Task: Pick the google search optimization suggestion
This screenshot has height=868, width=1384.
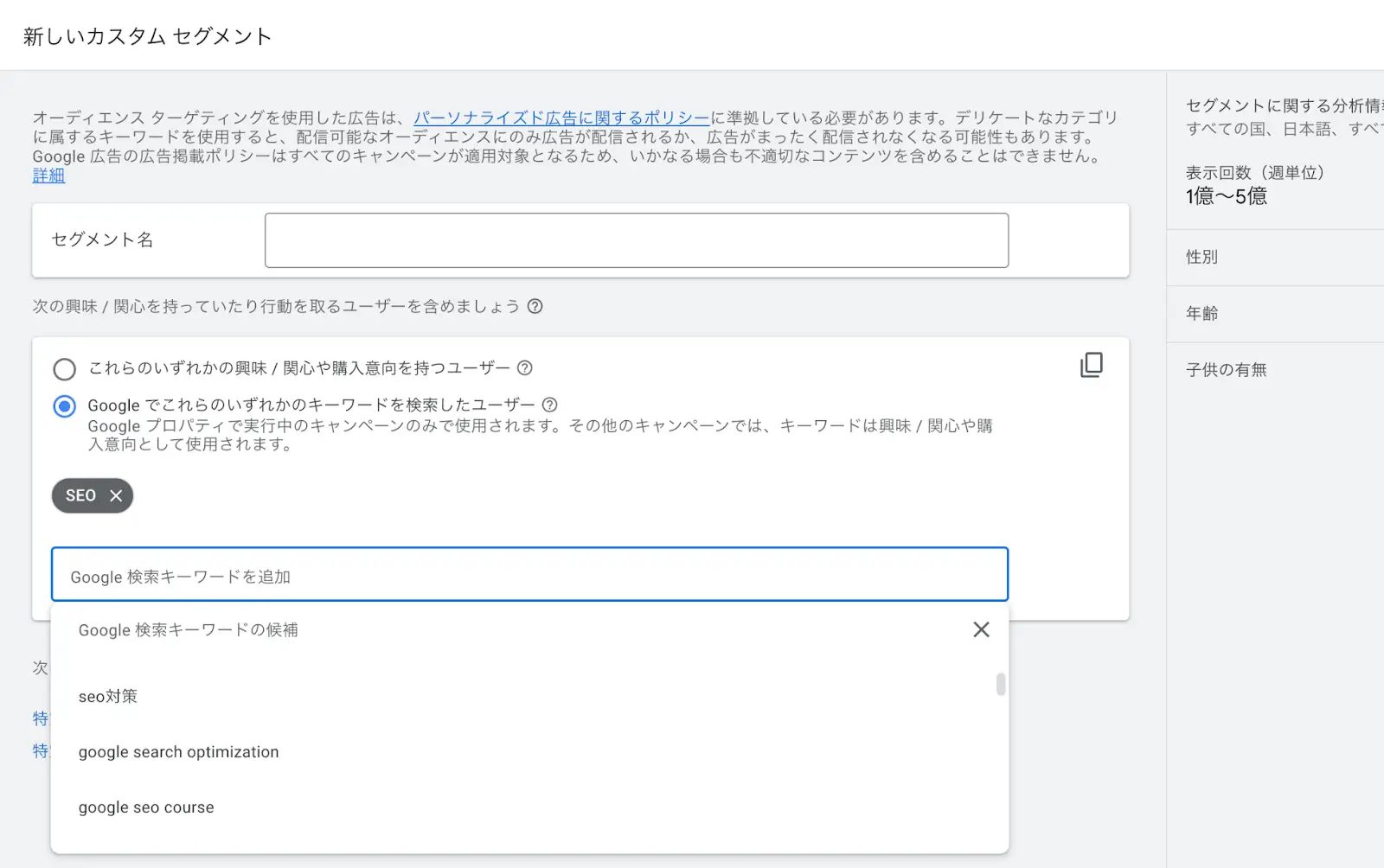Action: click(178, 752)
